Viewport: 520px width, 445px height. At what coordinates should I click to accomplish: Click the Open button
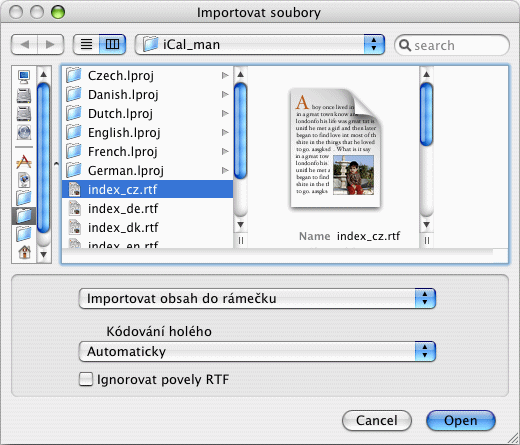click(x=461, y=420)
